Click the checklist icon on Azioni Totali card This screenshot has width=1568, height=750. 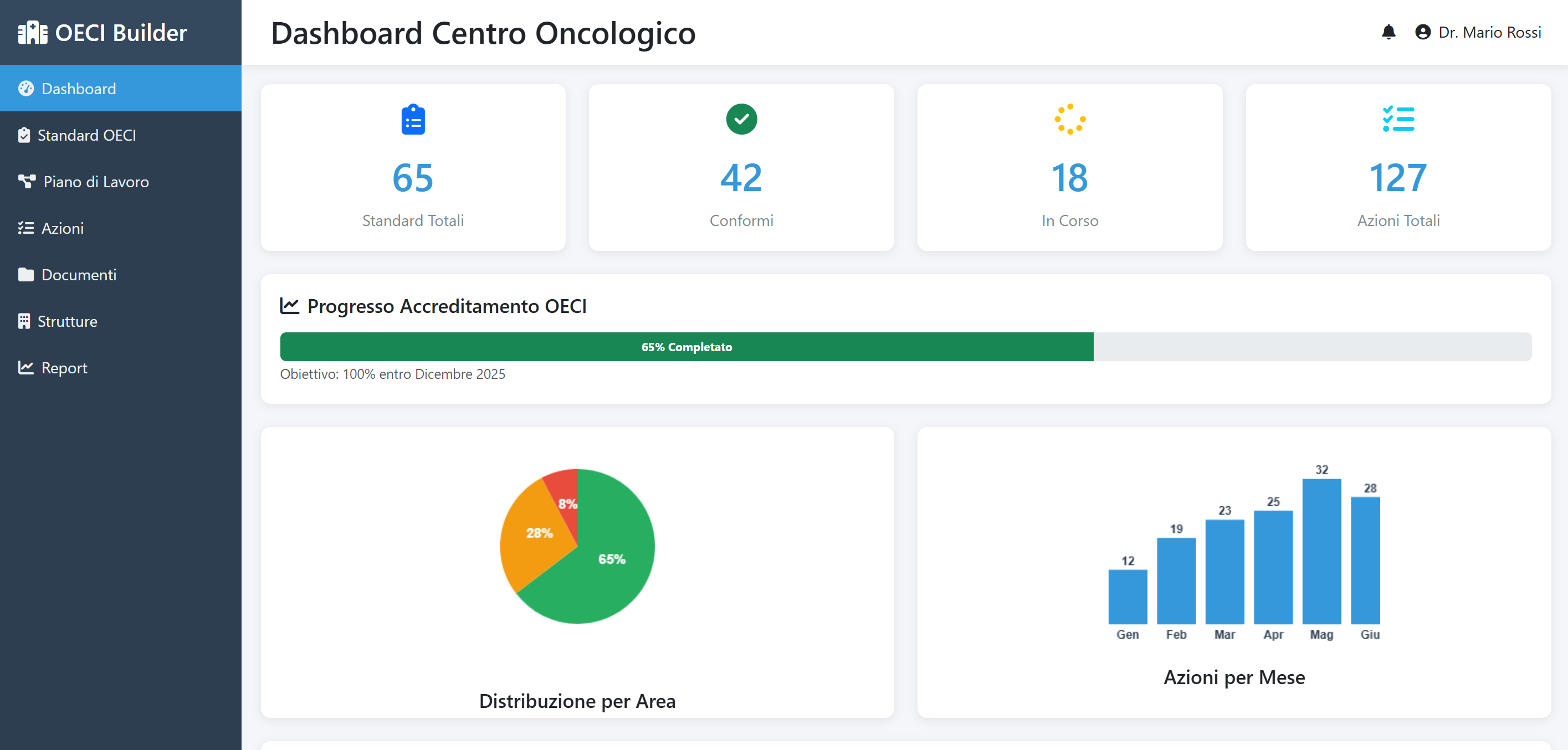click(x=1398, y=119)
